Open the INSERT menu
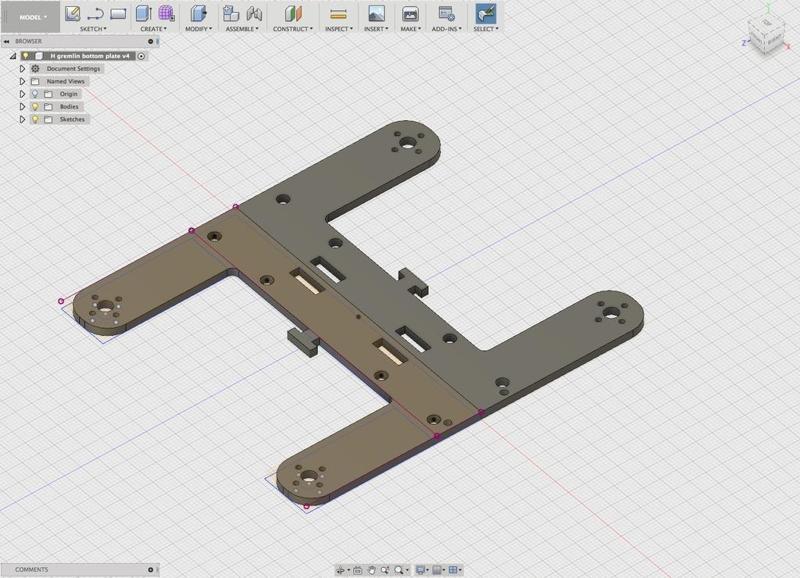This screenshot has width=800, height=578. click(376, 29)
